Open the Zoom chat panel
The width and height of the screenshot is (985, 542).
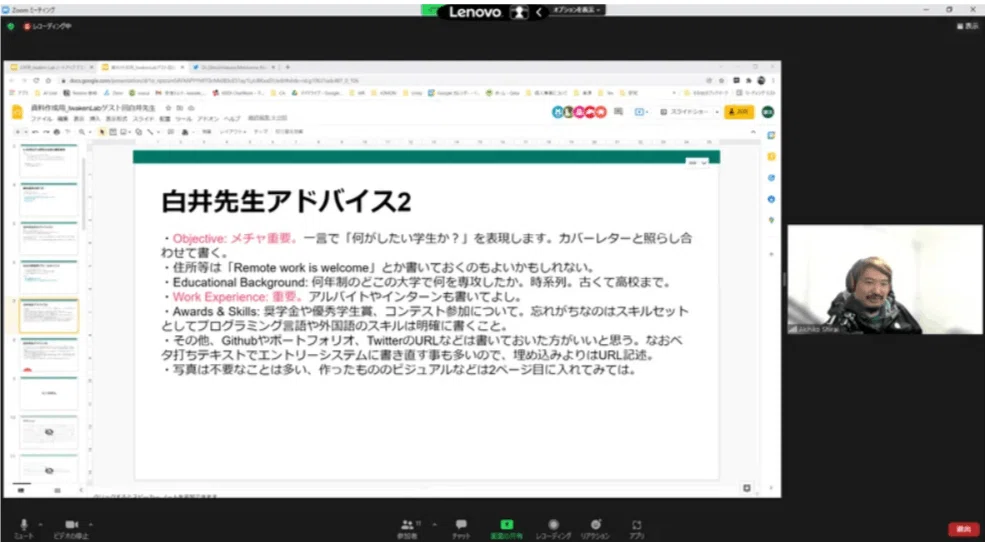point(461,529)
